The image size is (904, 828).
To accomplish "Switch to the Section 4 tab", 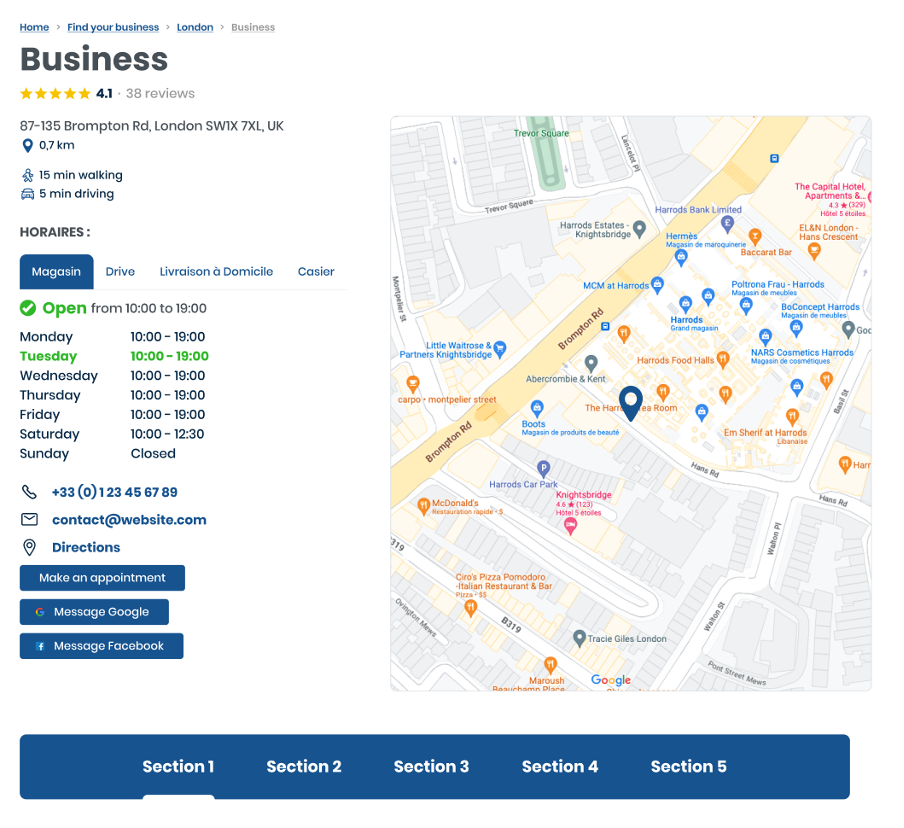I will coord(560,766).
